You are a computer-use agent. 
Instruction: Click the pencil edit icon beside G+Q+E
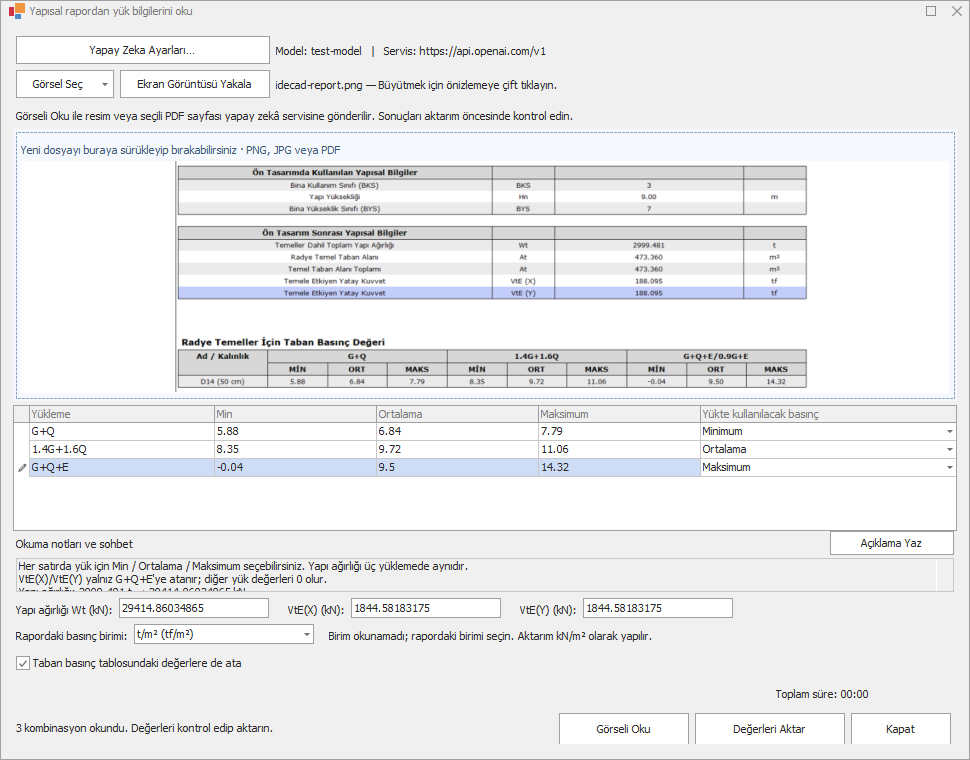click(x=22, y=468)
